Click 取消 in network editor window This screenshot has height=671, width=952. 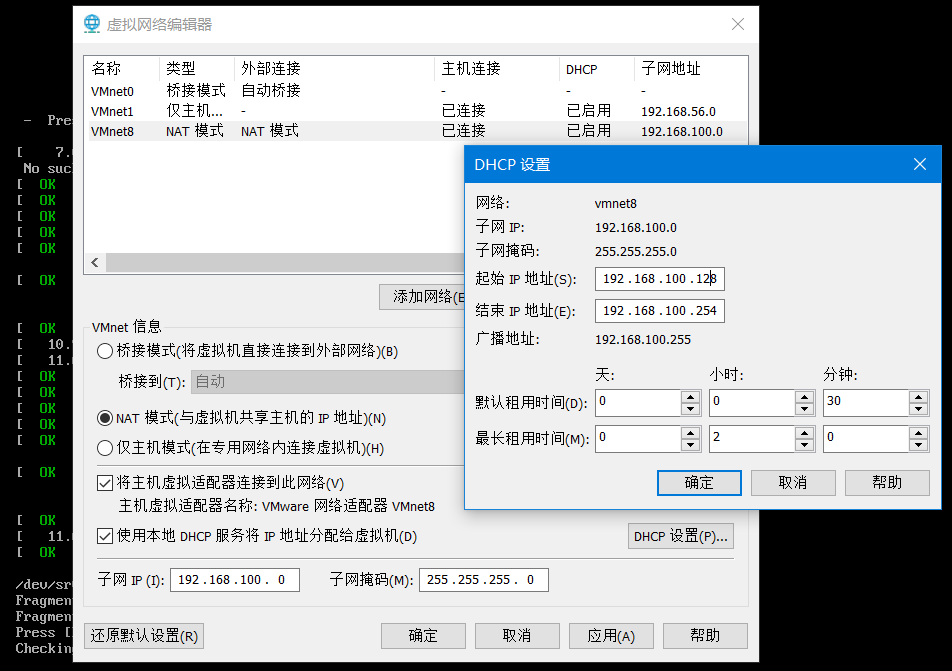(x=517, y=636)
